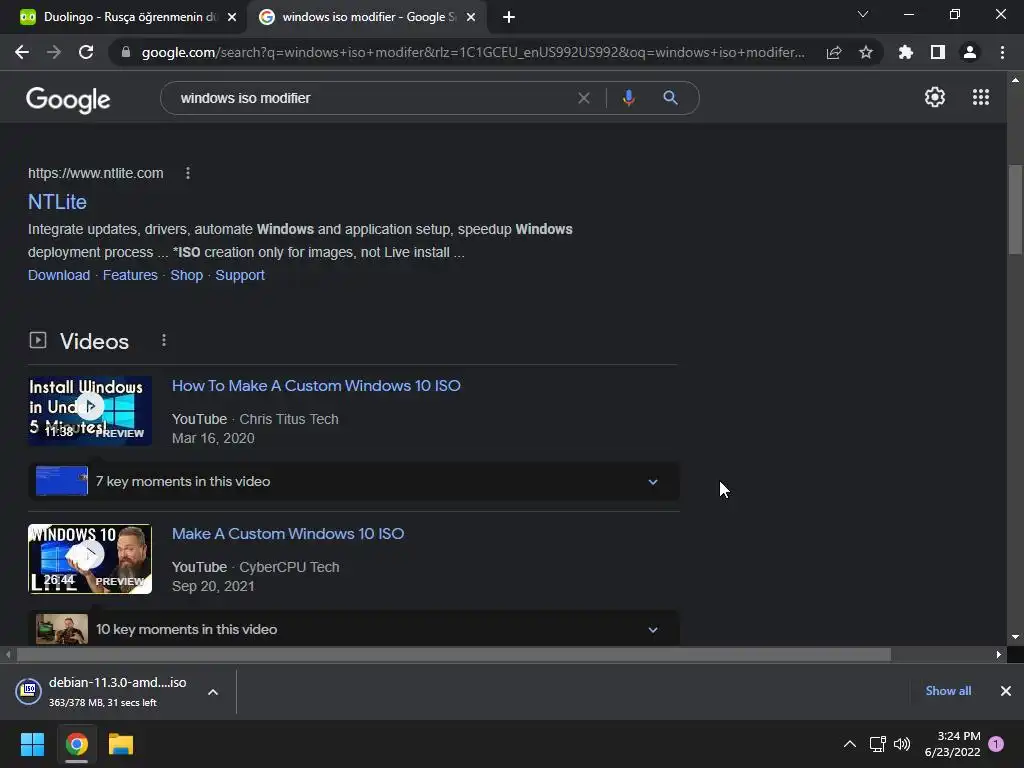Share this page from the address bar

click(834, 52)
